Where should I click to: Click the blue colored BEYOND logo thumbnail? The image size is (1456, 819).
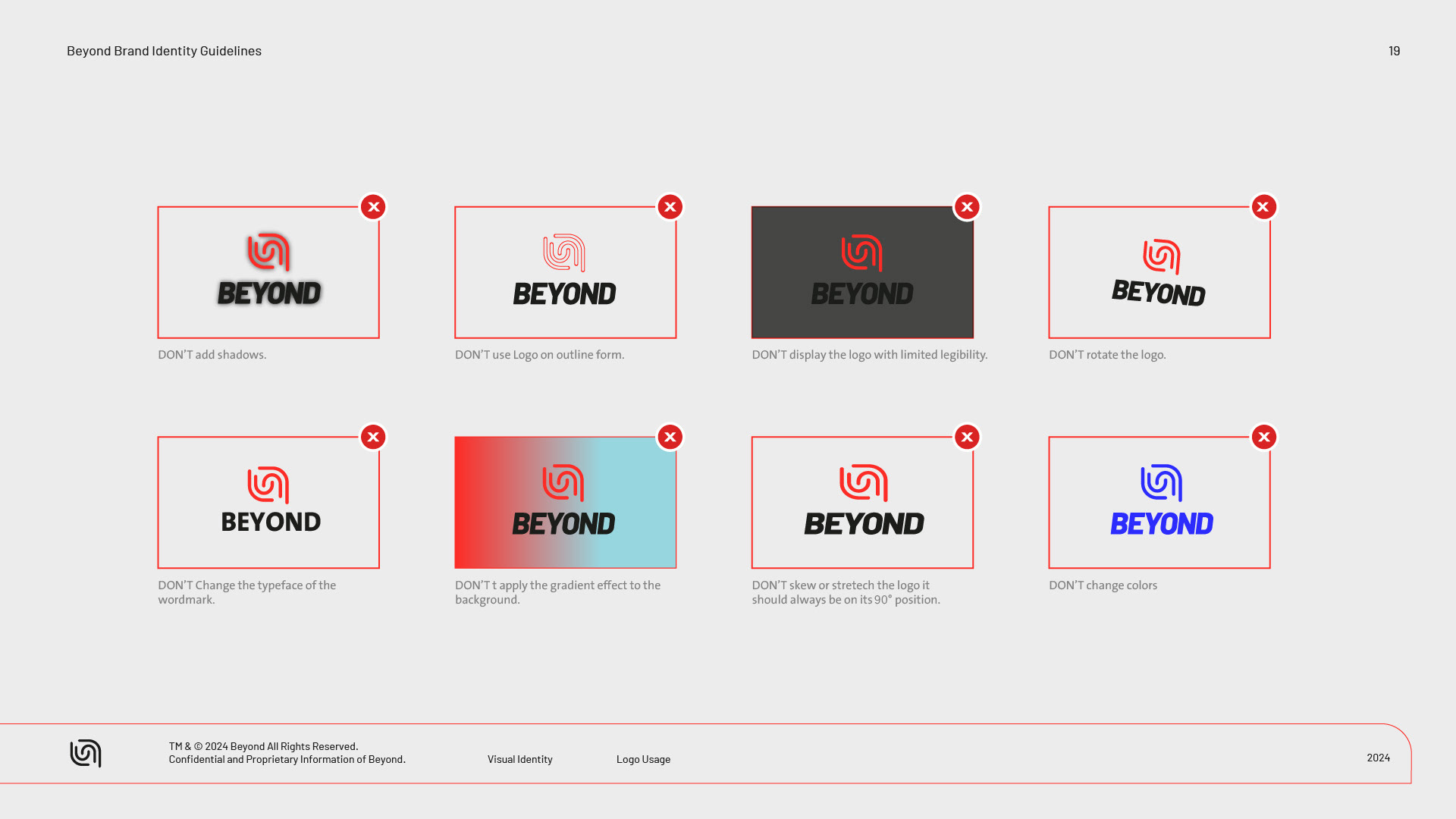1159,502
